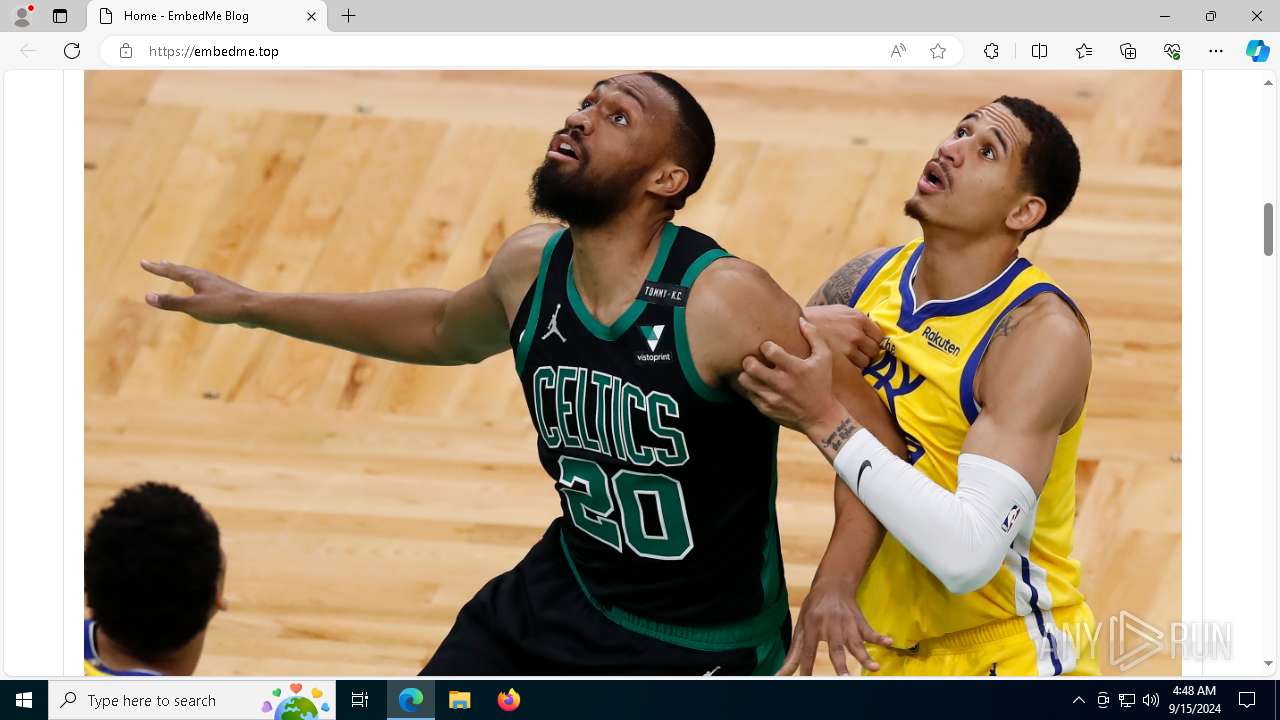This screenshot has width=1280, height=720.
Task: Open clock showing 4:48 AM
Action: tap(1196, 700)
